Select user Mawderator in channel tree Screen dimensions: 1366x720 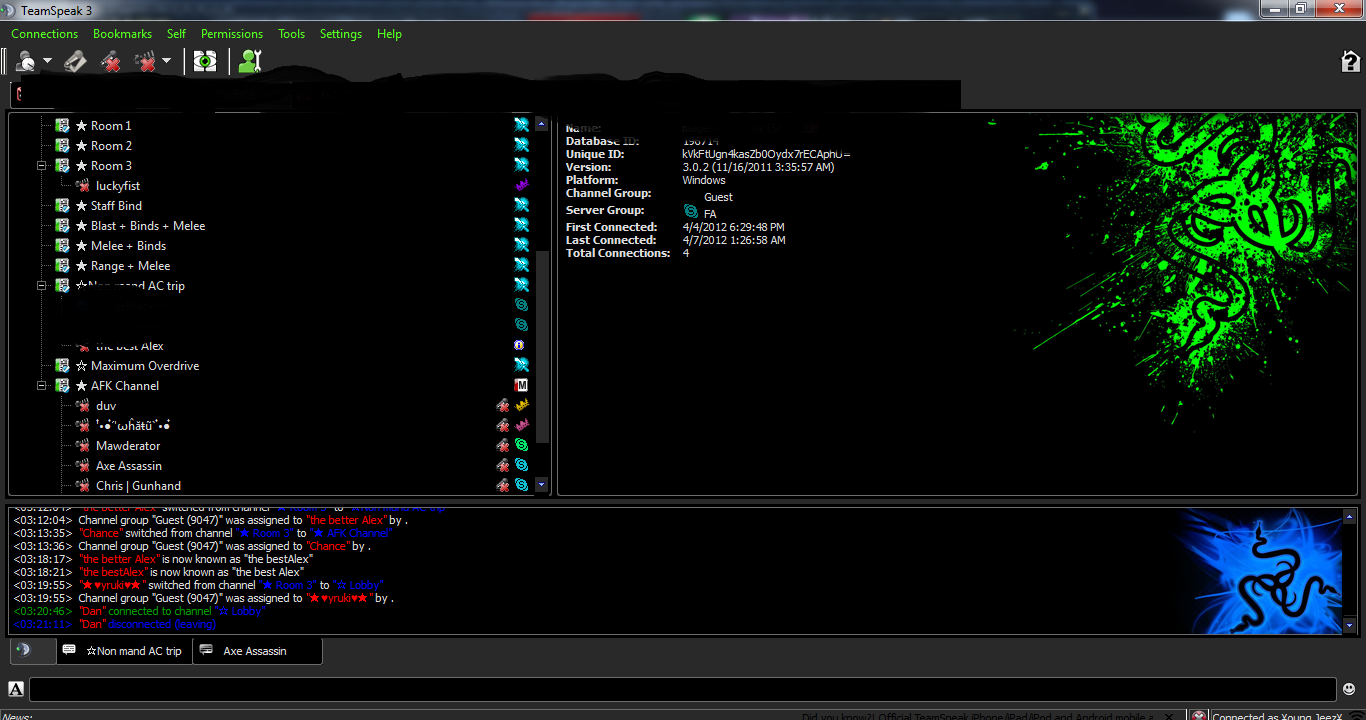128,446
